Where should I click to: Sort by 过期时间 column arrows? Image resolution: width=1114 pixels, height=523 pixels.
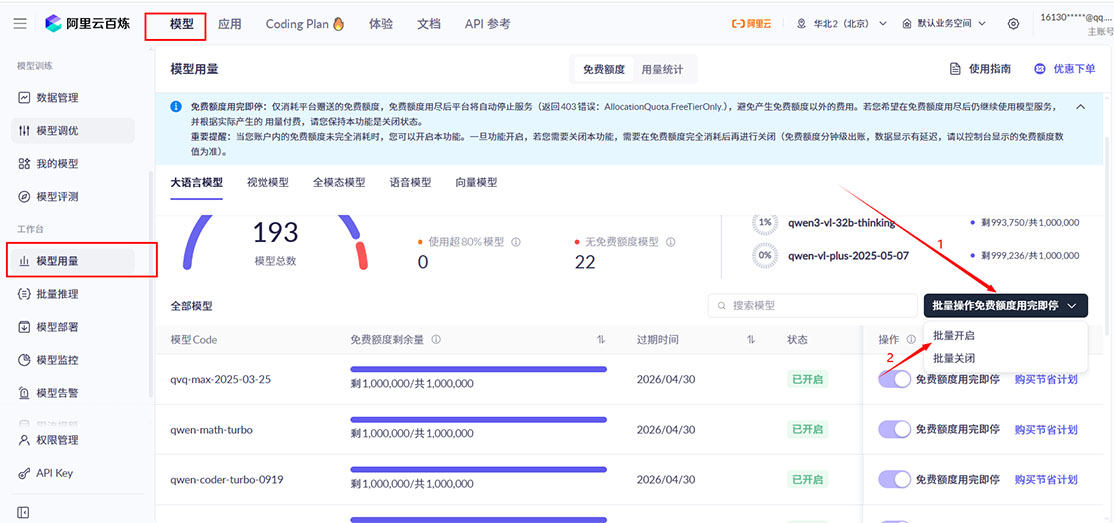tap(750, 340)
